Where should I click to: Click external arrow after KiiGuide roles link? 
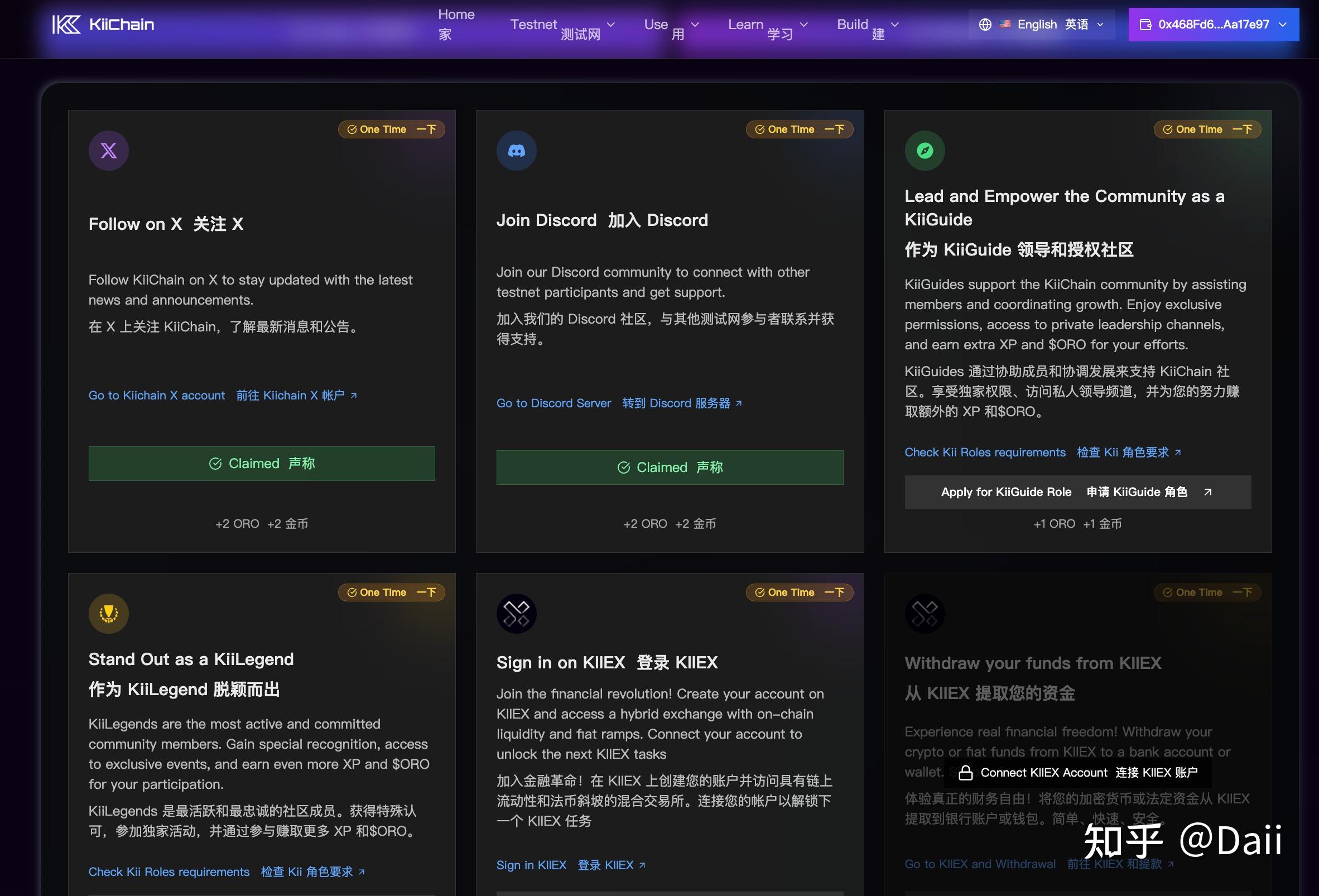(1178, 452)
